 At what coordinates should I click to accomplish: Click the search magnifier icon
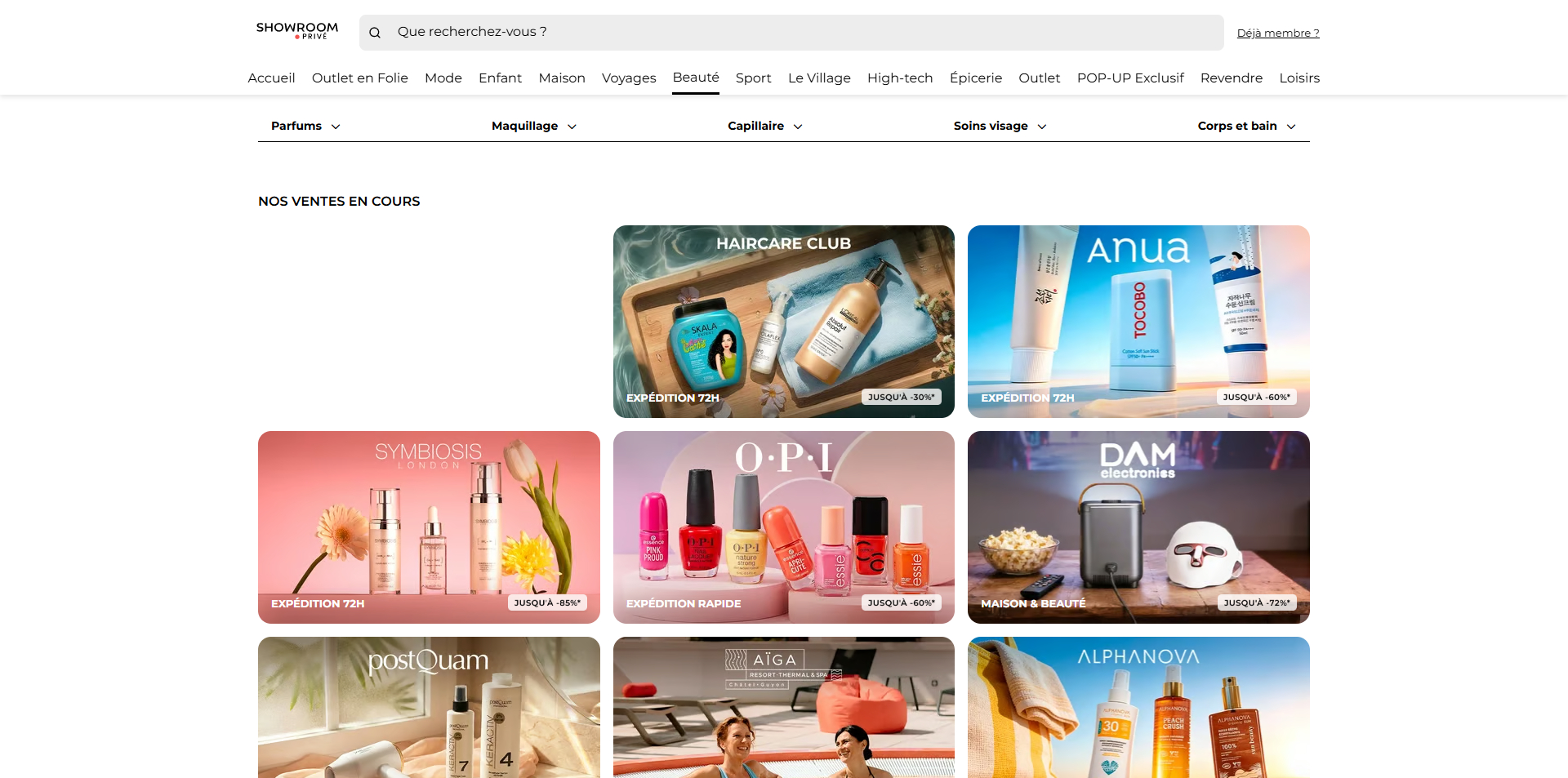click(x=375, y=33)
